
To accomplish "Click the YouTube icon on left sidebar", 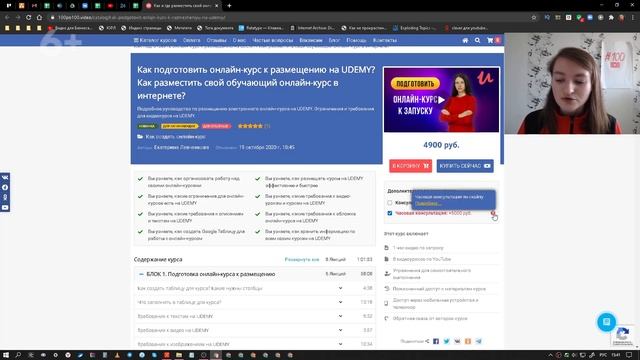I will (5, 207).
